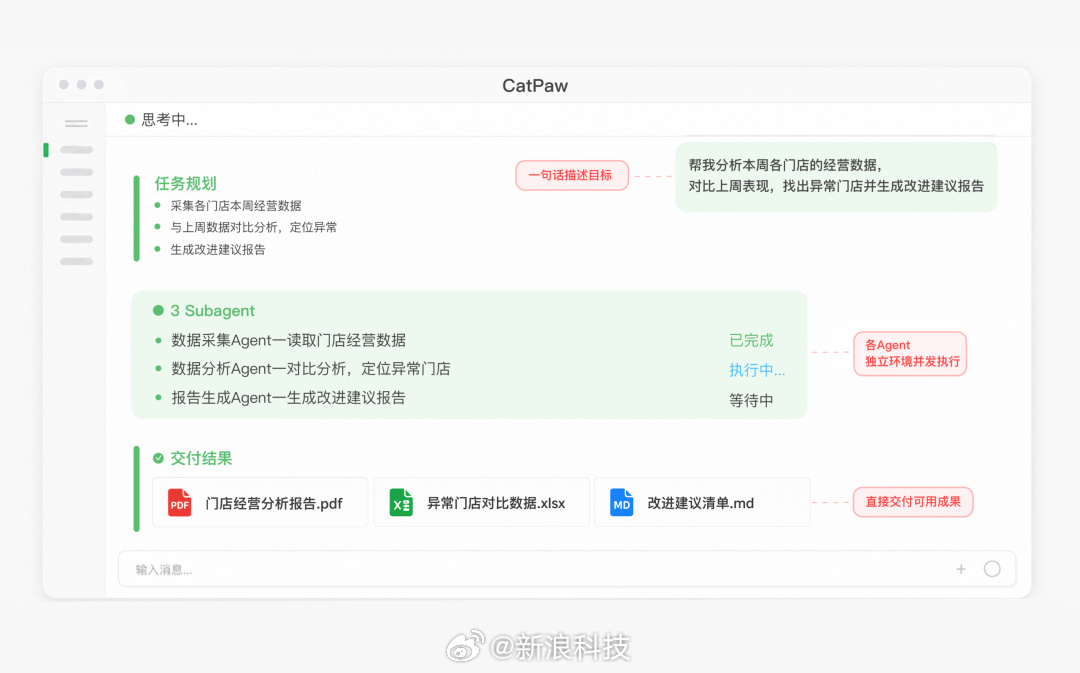1080x673 pixels.
Task: Open the MD icon of 改进建议清单.md
Action: point(621,503)
